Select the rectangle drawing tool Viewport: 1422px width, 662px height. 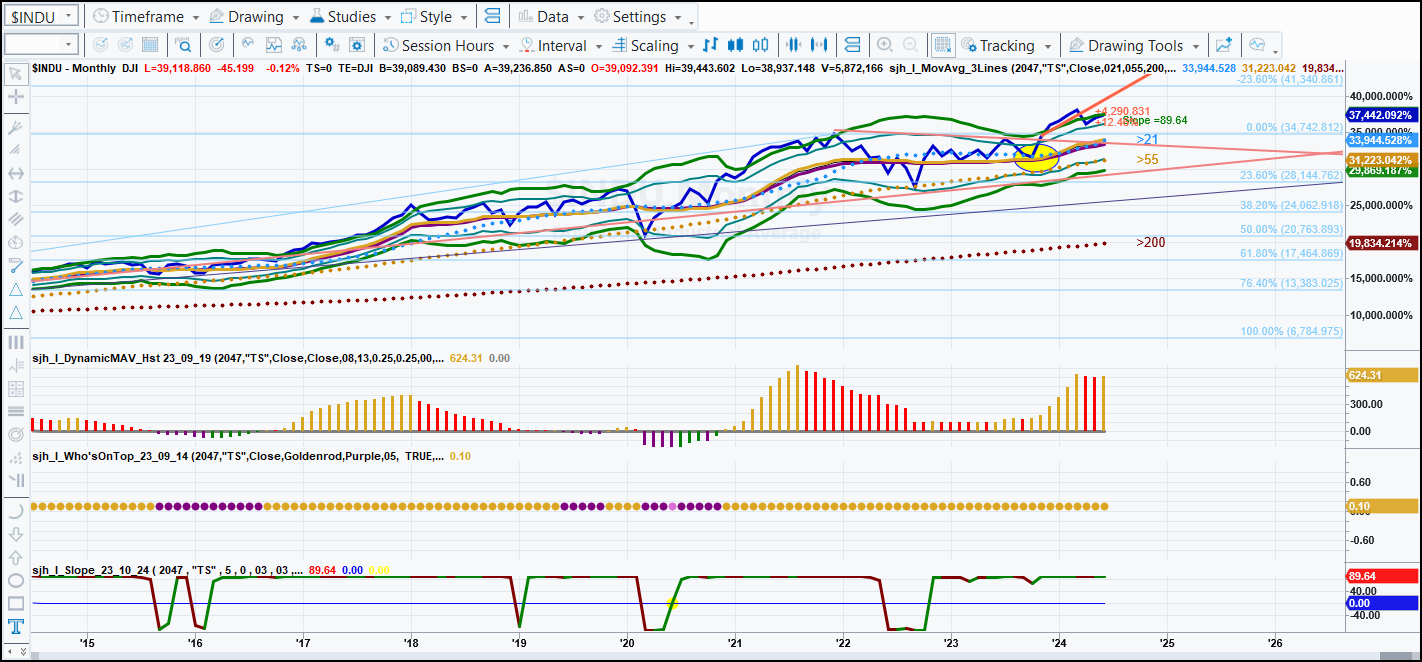click(x=15, y=603)
